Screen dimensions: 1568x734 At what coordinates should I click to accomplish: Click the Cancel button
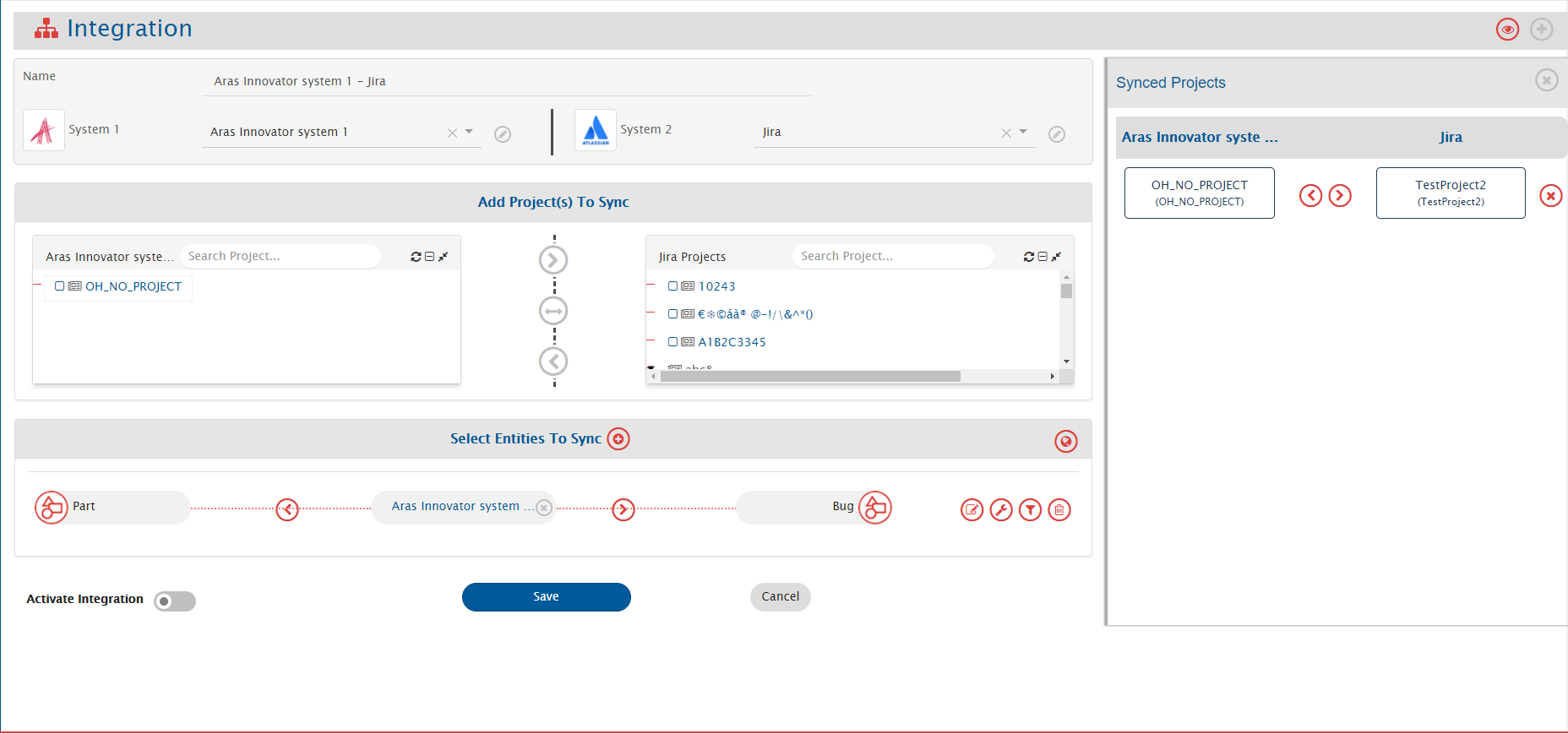tap(780, 597)
